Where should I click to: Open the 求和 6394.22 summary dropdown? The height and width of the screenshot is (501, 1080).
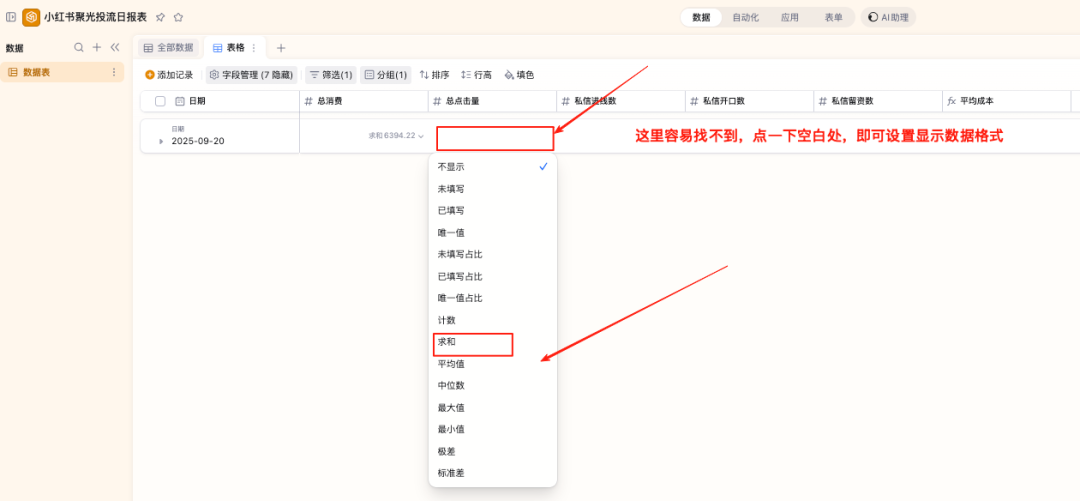397,135
